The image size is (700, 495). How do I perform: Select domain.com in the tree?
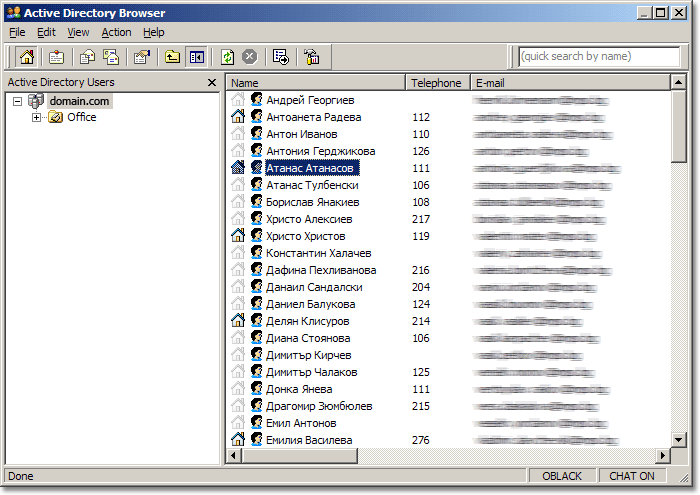pyautogui.click(x=79, y=101)
